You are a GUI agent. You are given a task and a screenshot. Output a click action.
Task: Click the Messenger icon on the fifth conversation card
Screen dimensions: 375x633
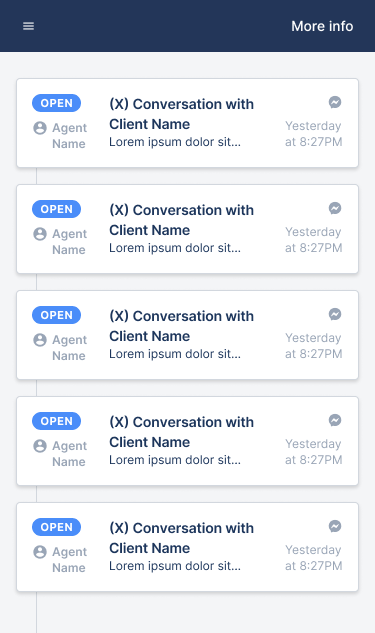pyautogui.click(x=335, y=526)
